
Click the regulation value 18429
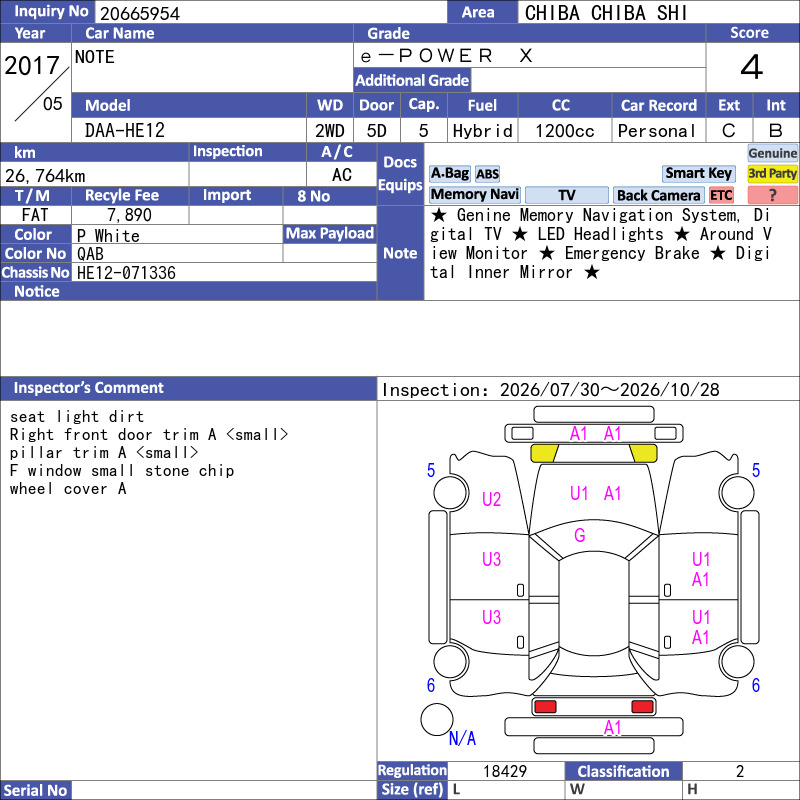click(x=505, y=771)
